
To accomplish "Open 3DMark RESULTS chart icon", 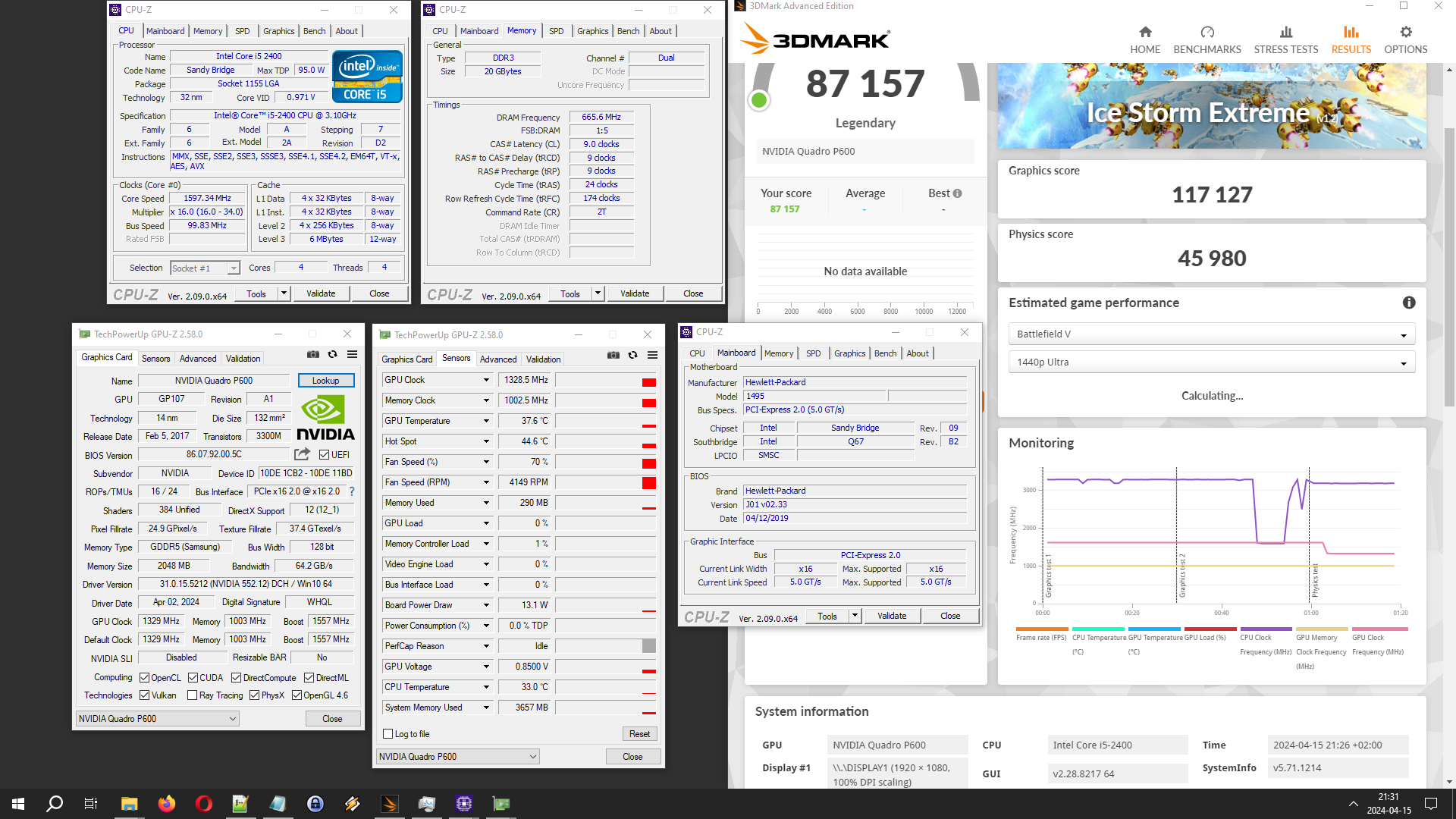I will tap(1351, 32).
